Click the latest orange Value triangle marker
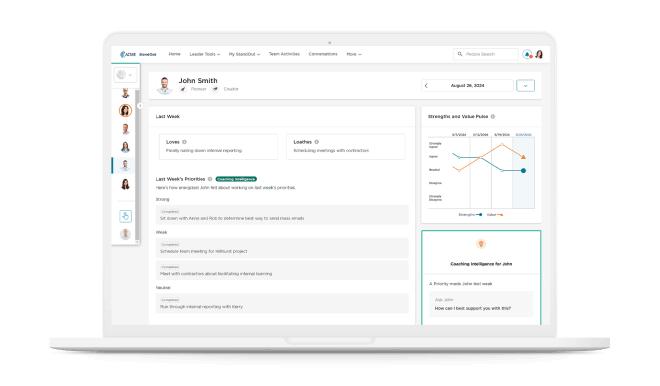Screen dimensions: 660x386 (523, 157)
